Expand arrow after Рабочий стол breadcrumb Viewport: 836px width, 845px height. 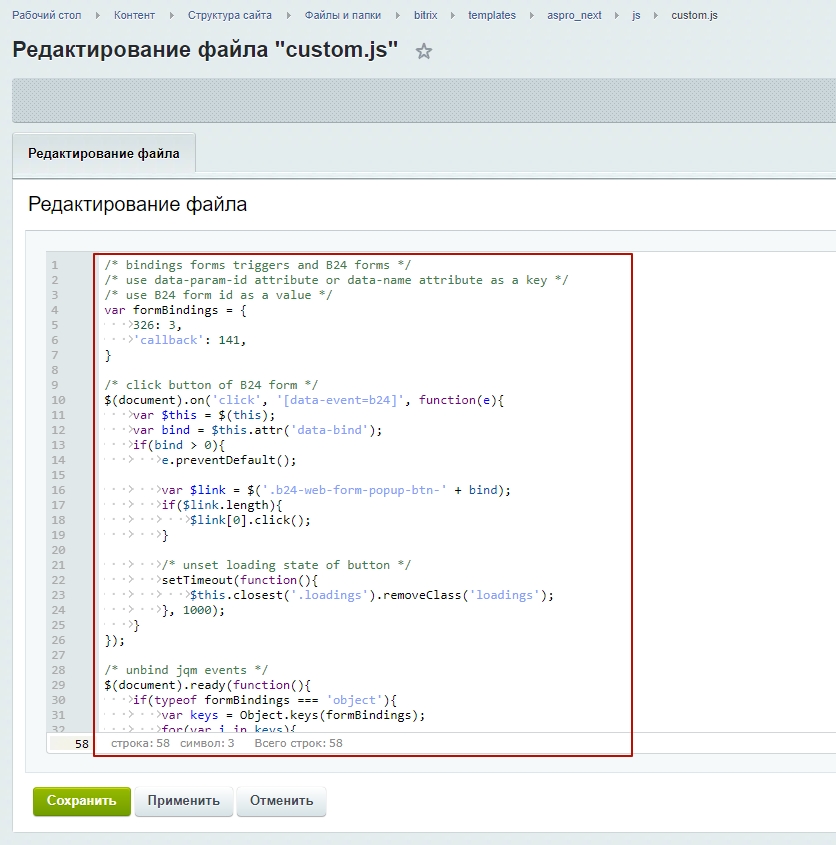99,16
